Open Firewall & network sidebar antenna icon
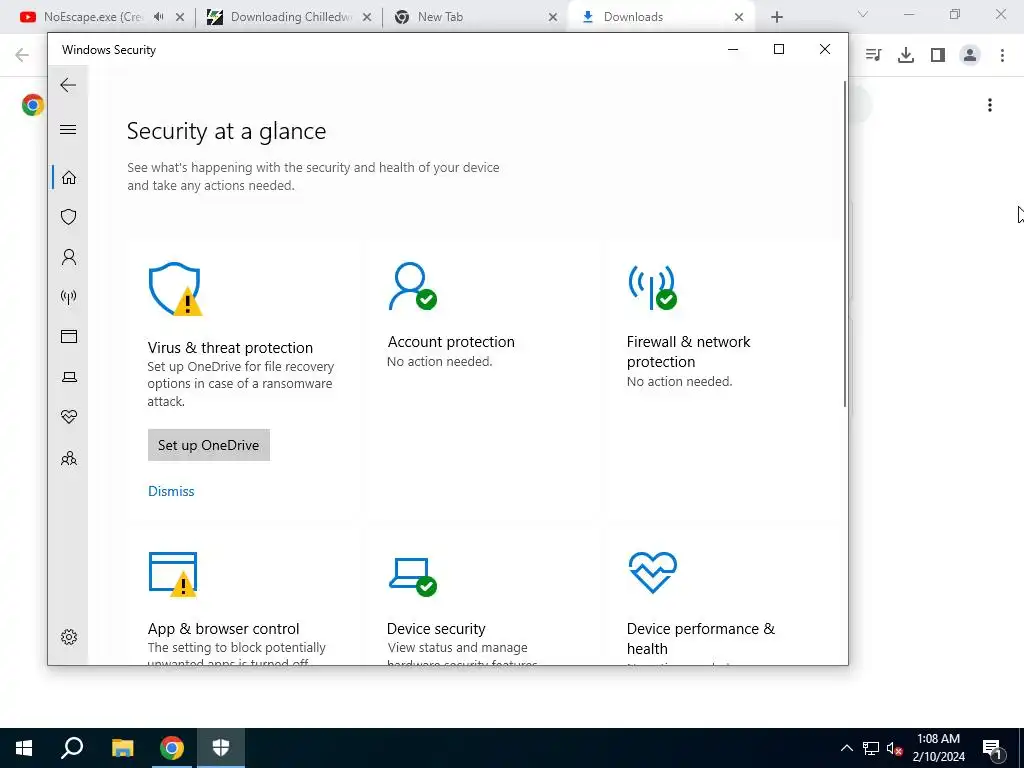The height and width of the screenshot is (768, 1024). pyautogui.click(x=69, y=297)
